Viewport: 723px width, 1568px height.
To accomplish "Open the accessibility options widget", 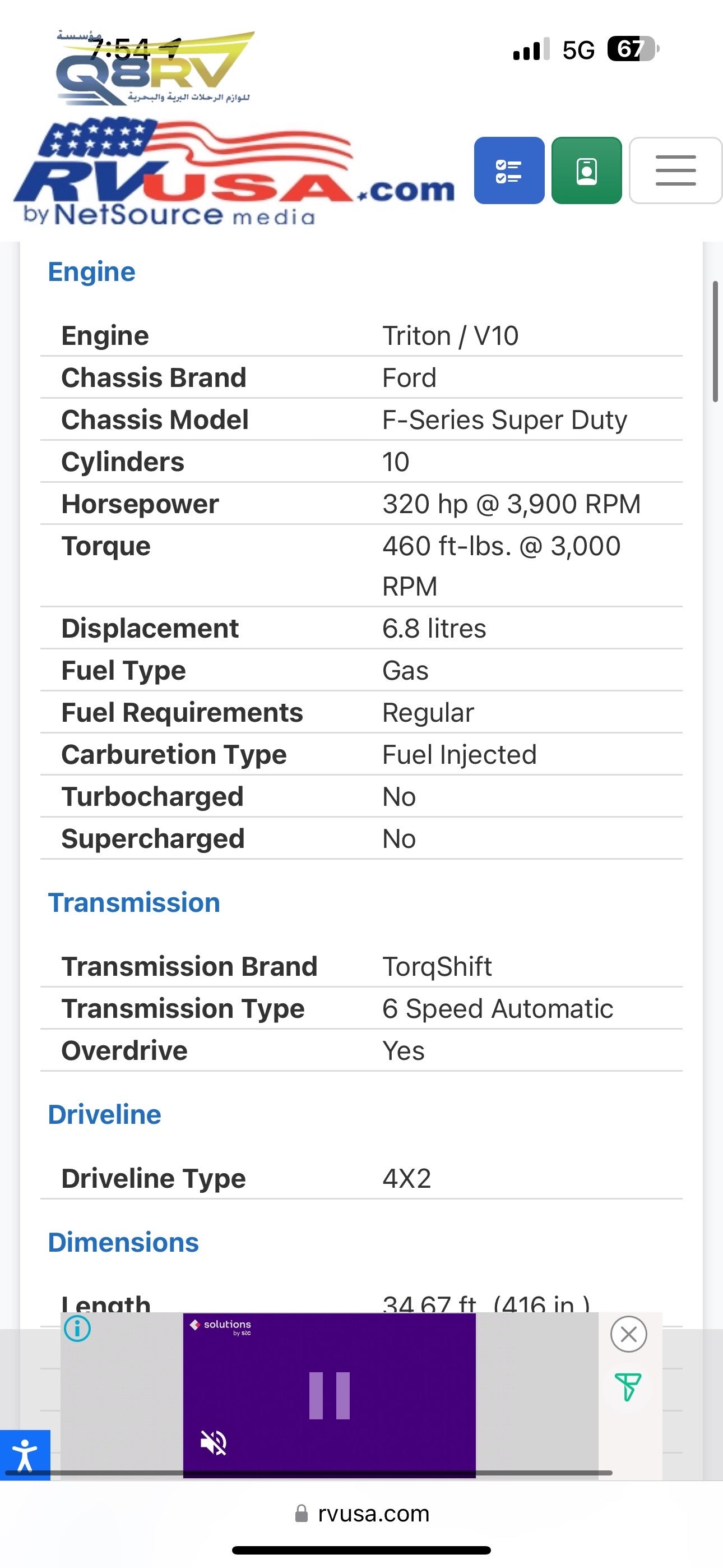I will (x=25, y=1455).
